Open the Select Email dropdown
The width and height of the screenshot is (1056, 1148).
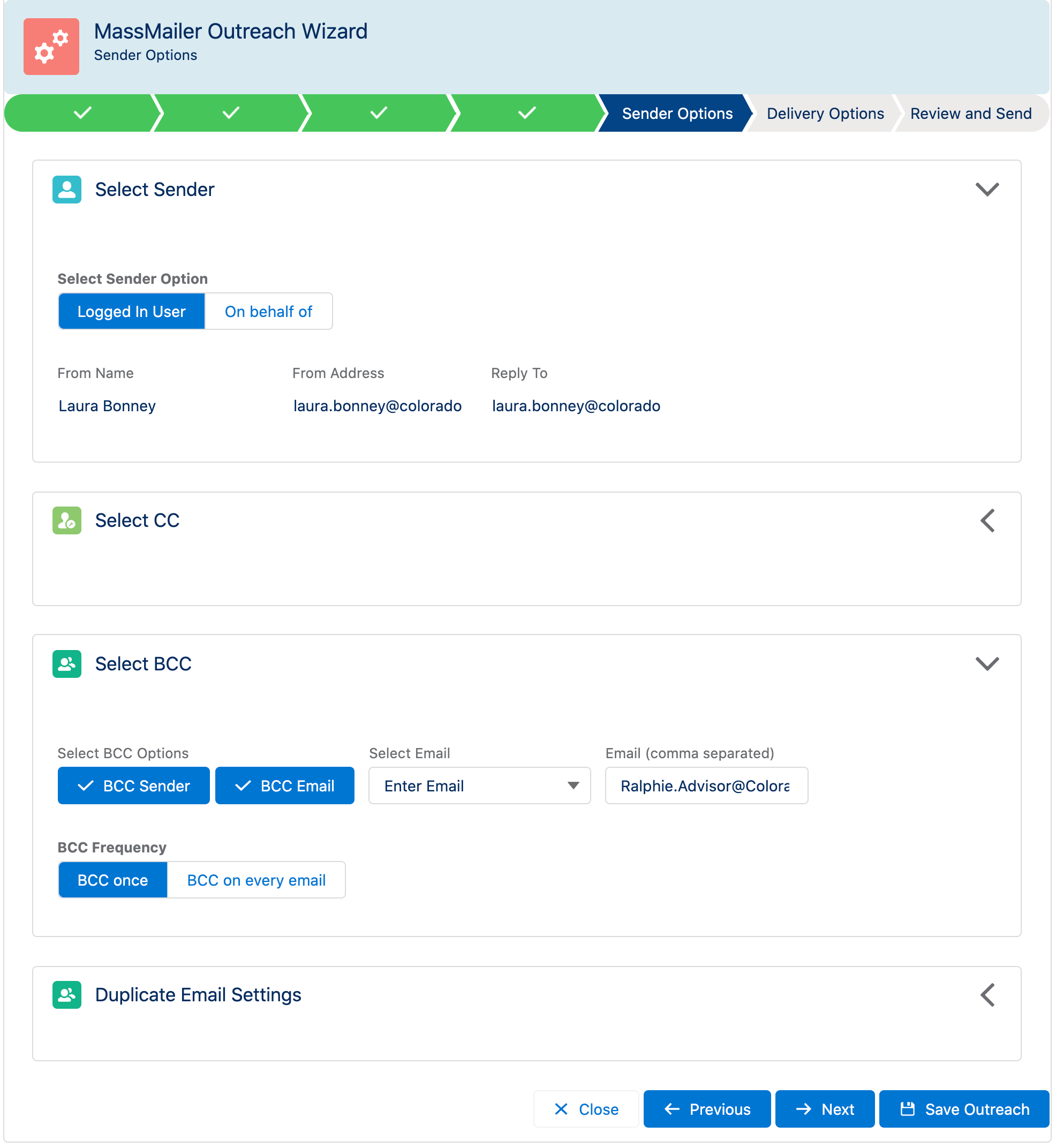pyautogui.click(x=480, y=786)
